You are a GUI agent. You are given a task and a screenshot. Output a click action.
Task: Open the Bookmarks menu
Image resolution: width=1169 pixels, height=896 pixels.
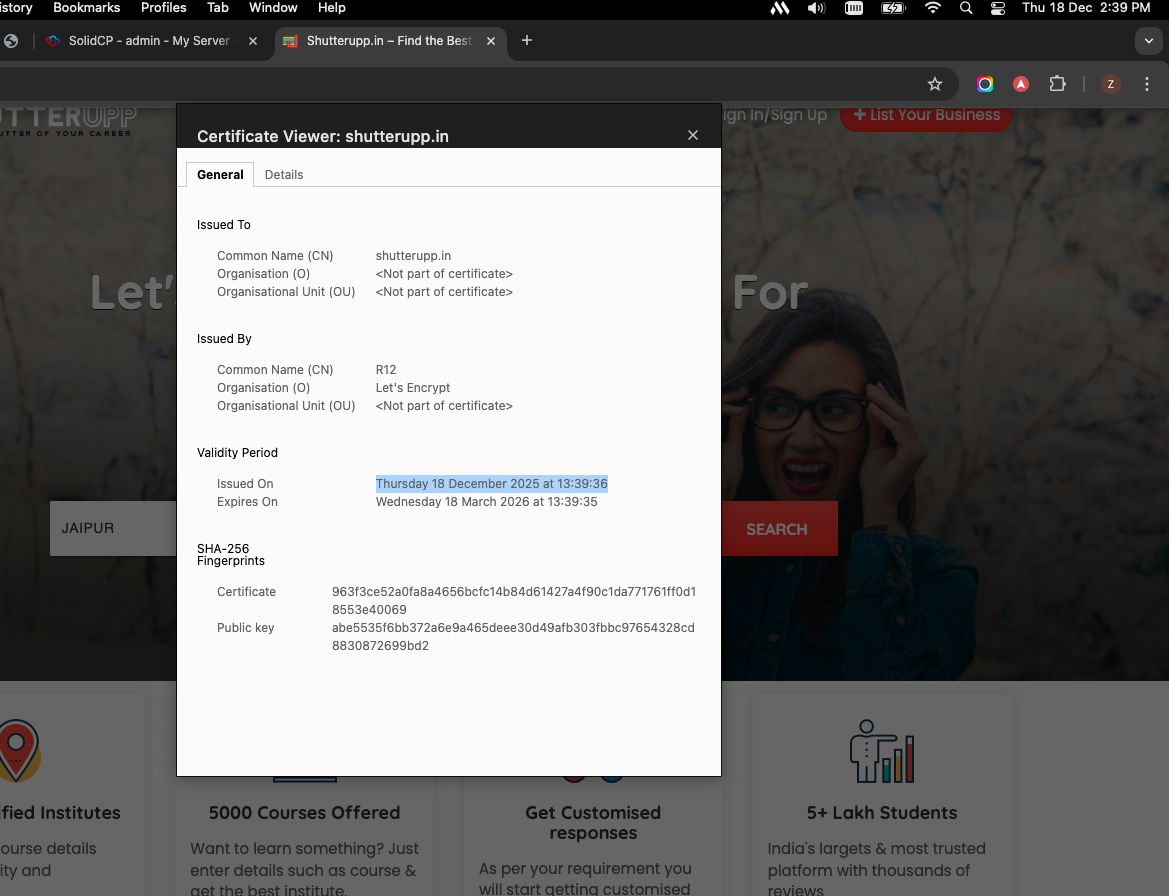coord(86,8)
